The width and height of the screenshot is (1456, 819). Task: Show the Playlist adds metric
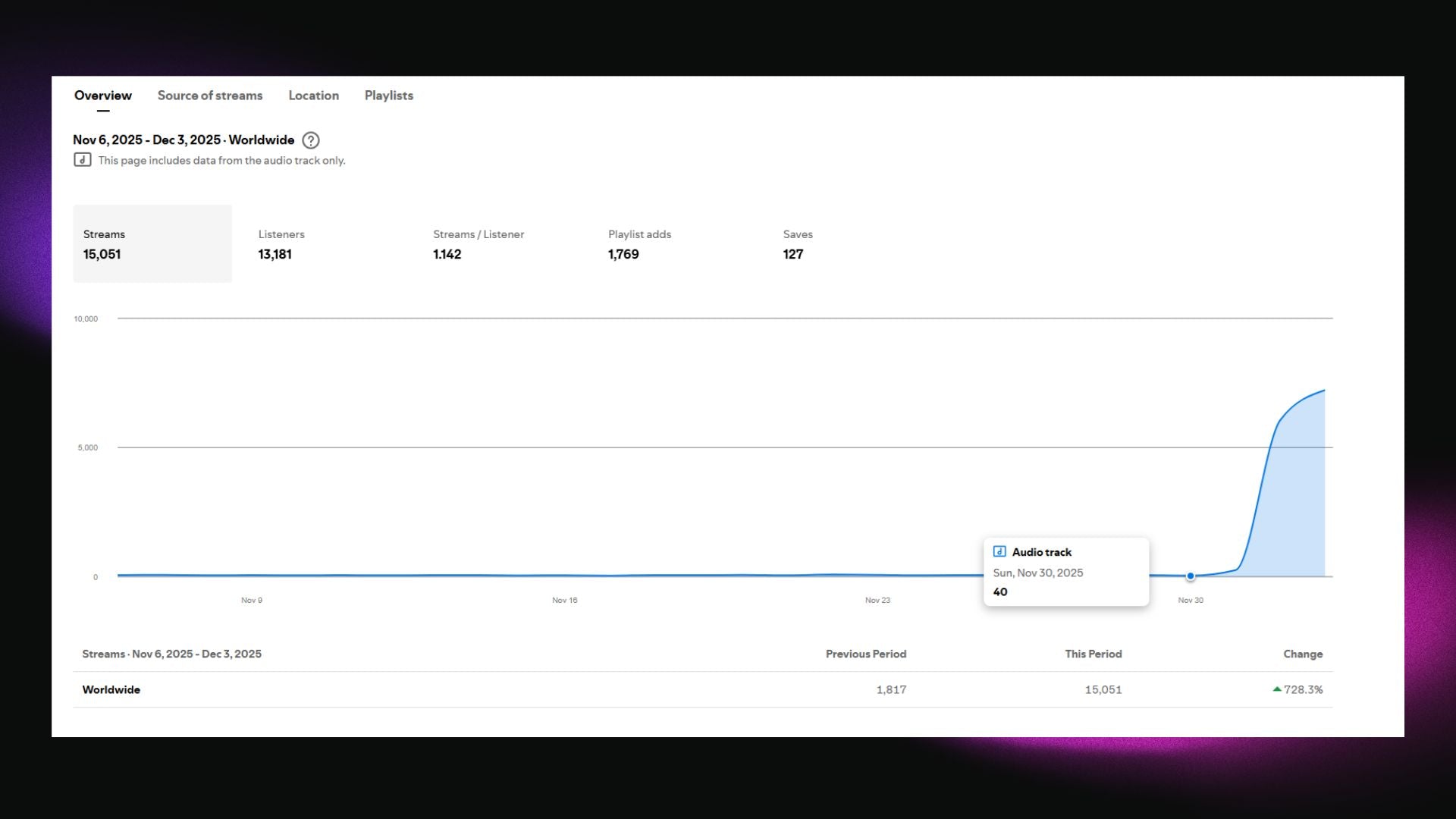coord(639,244)
